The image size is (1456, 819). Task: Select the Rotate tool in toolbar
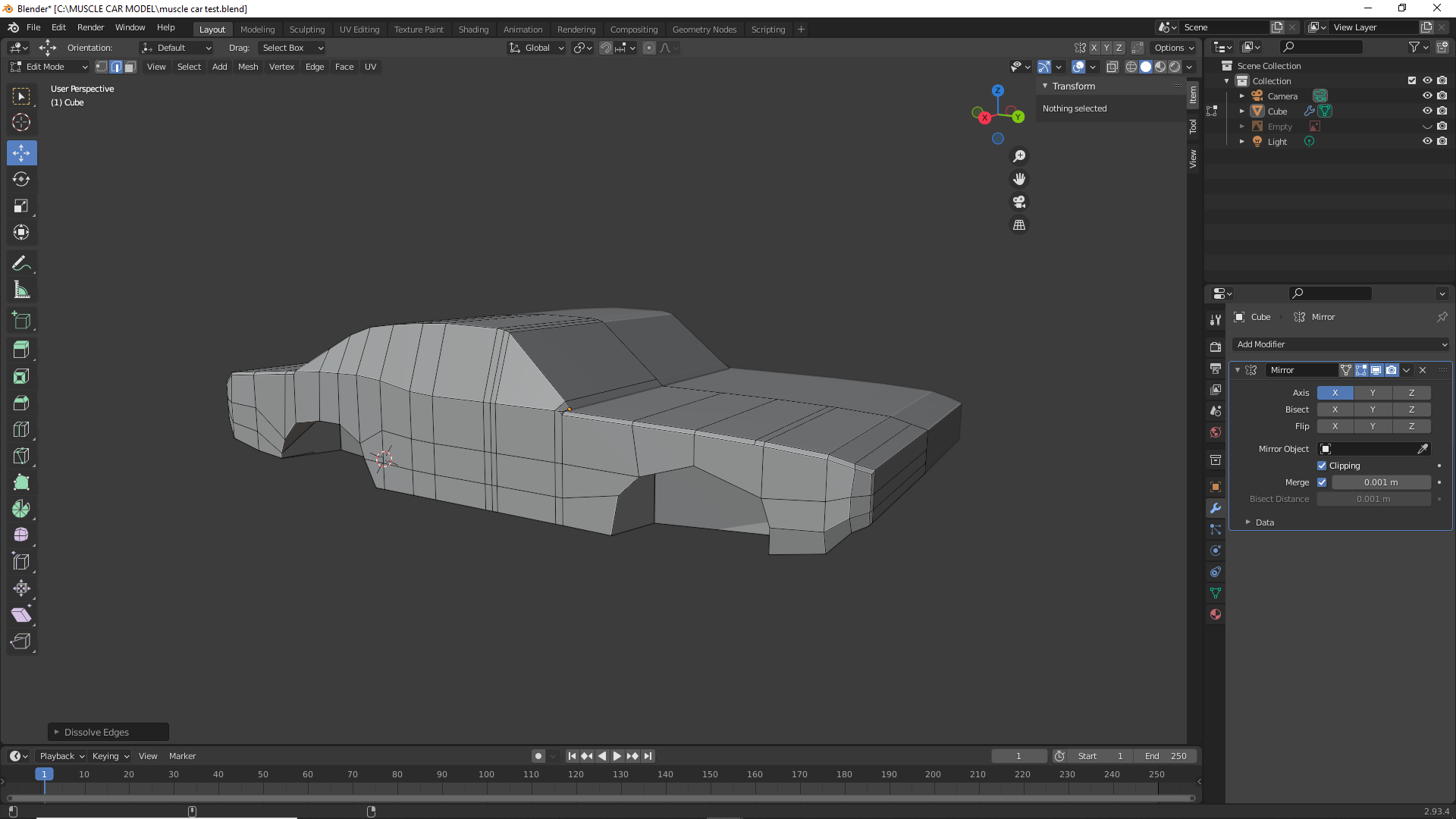tap(21, 180)
